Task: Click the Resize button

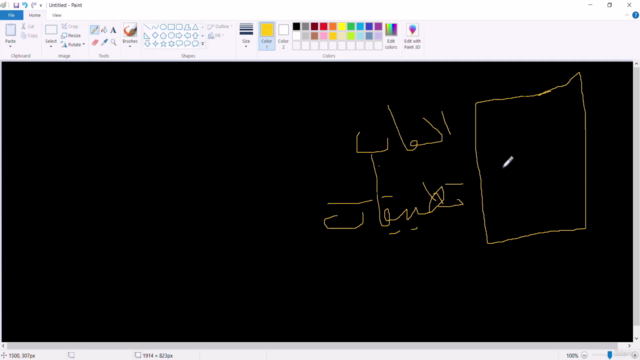Action: (x=71, y=36)
